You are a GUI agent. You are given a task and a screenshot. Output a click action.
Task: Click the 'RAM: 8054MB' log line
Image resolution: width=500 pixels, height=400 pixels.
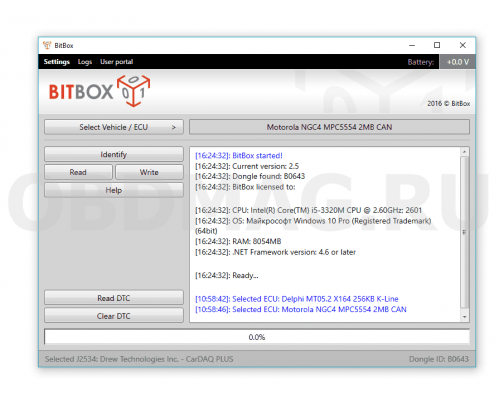point(238,241)
